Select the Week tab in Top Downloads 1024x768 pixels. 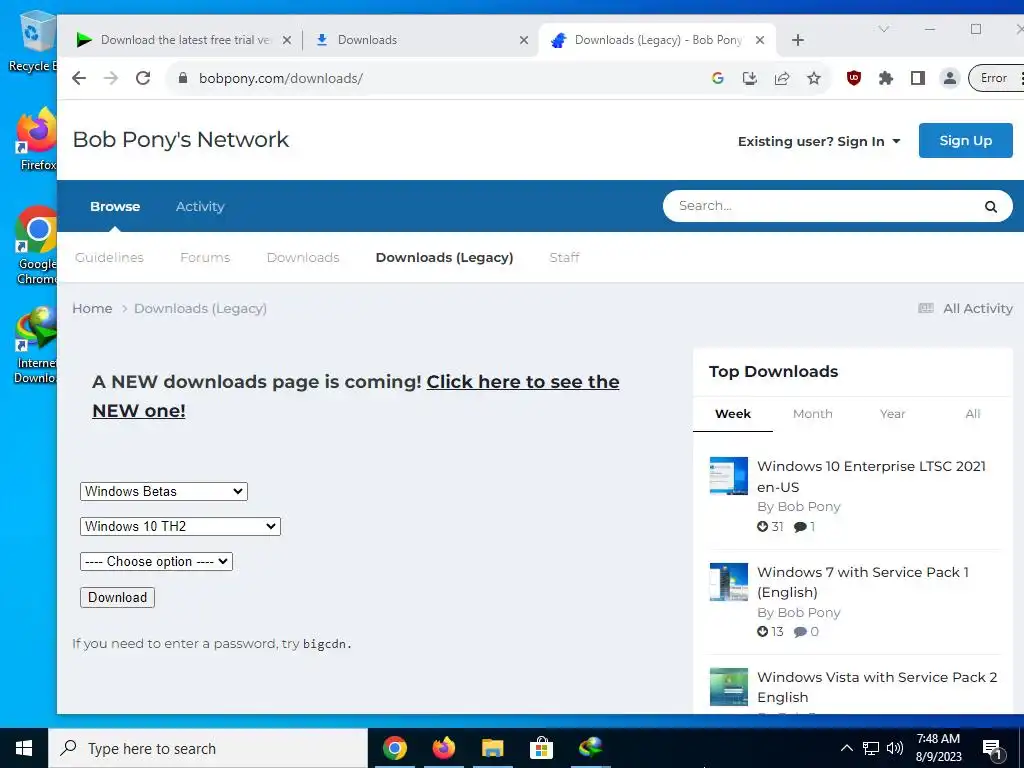coord(733,414)
